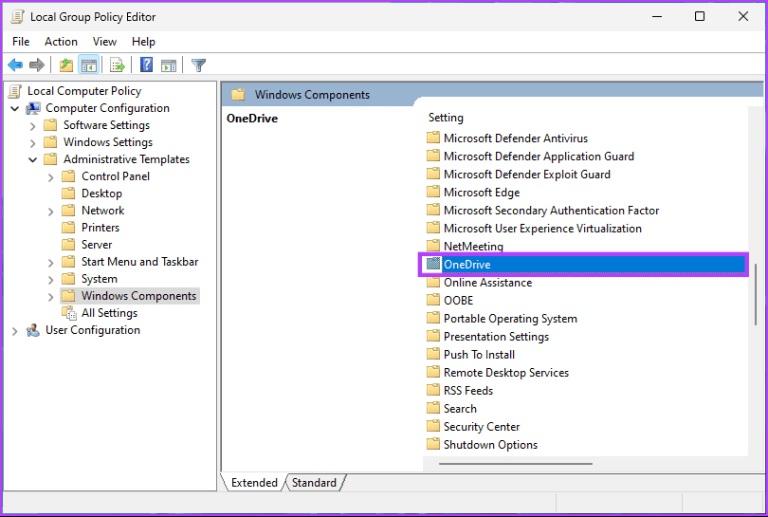Click the Local Computer Policy scroll icon
The height and width of the screenshot is (517, 768).
point(16,91)
